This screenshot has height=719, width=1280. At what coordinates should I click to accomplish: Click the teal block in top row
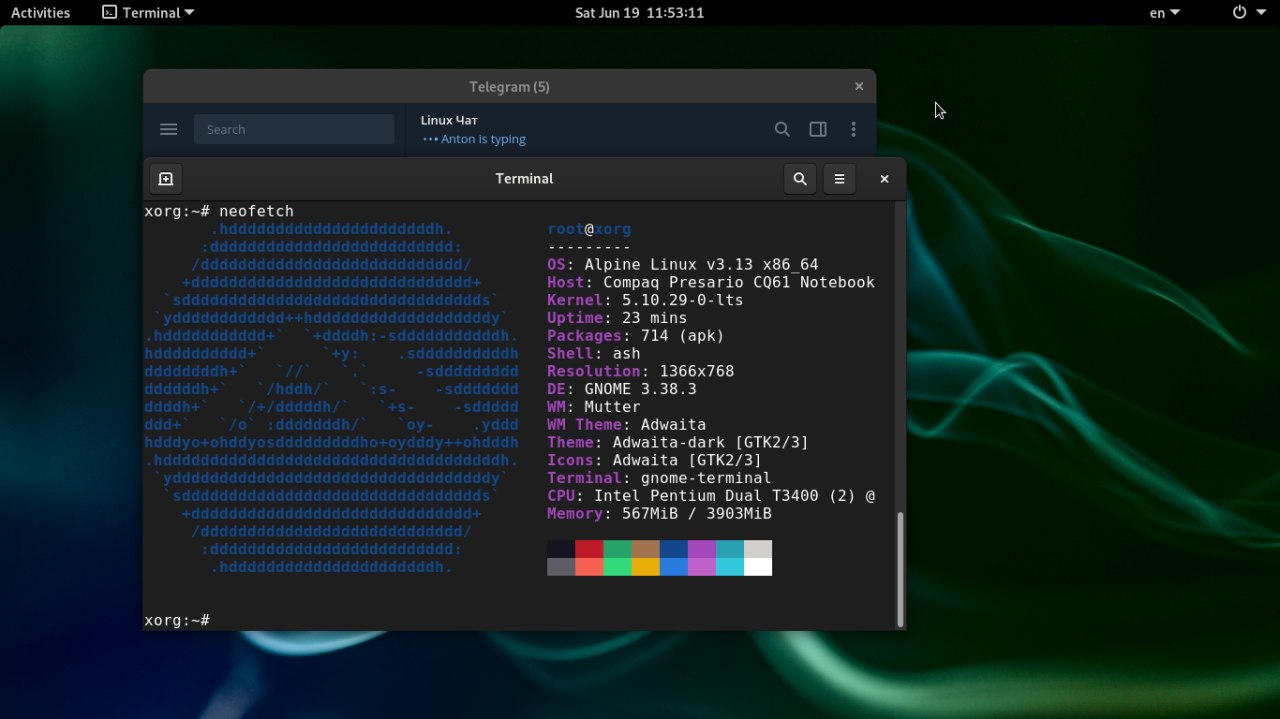pos(729,549)
